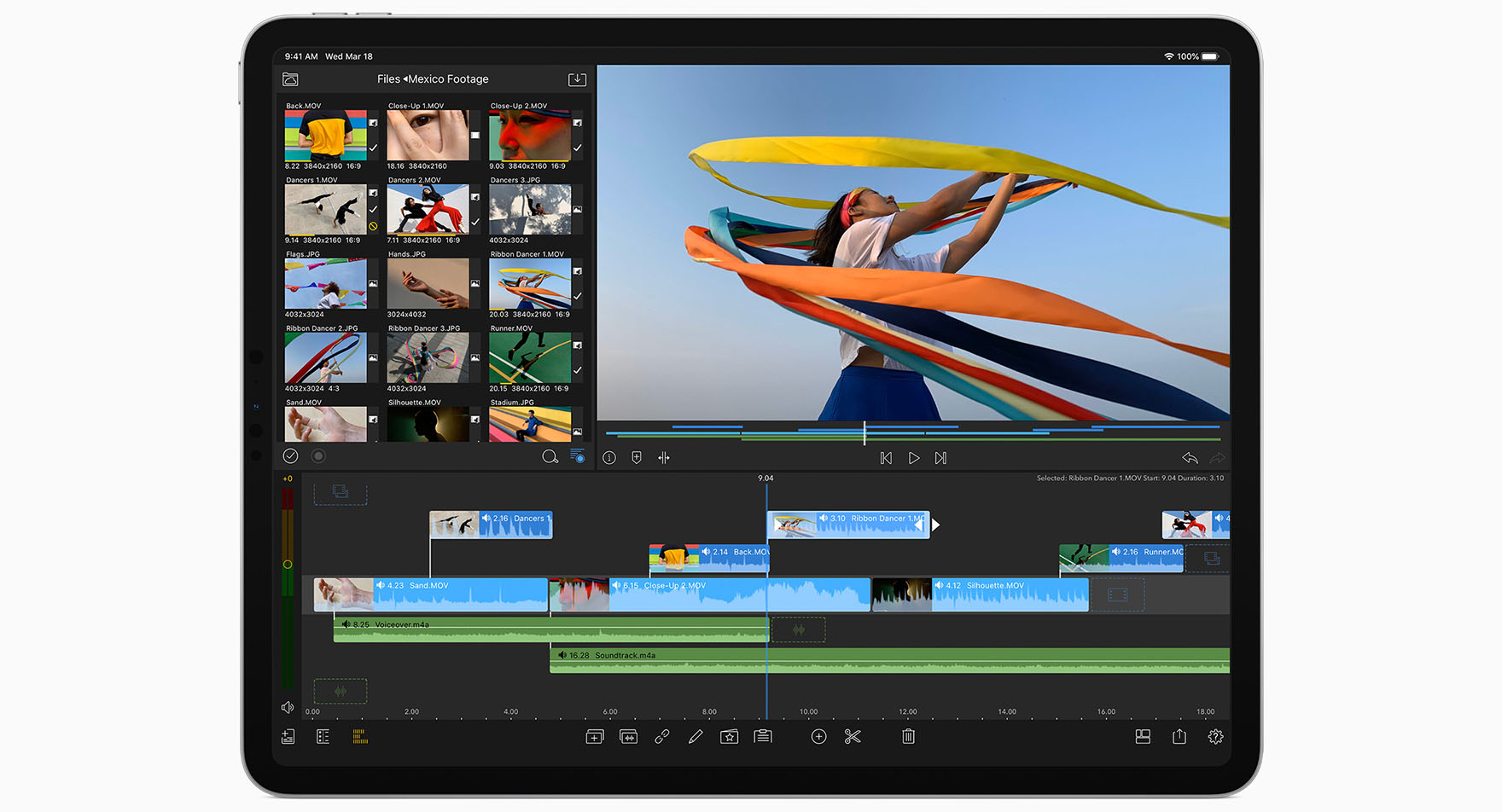Open the library source folder selector icon
1502x812 pixels.
coord(290,79)
